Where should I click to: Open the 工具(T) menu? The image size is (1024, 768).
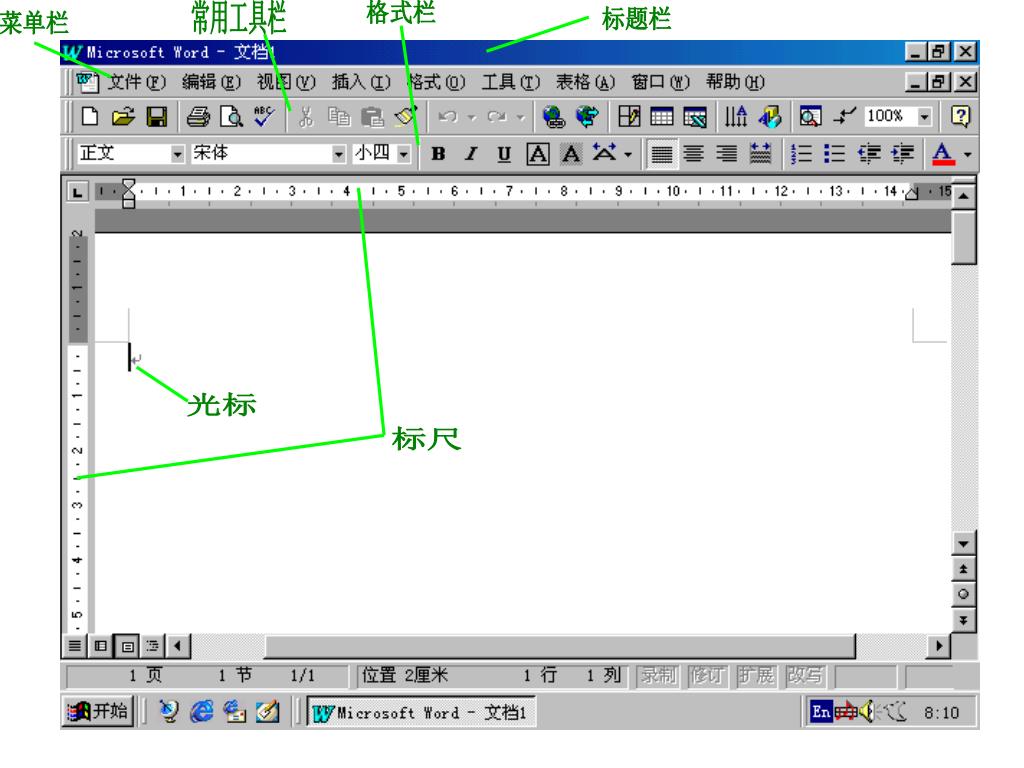click(x=511, y=82)
